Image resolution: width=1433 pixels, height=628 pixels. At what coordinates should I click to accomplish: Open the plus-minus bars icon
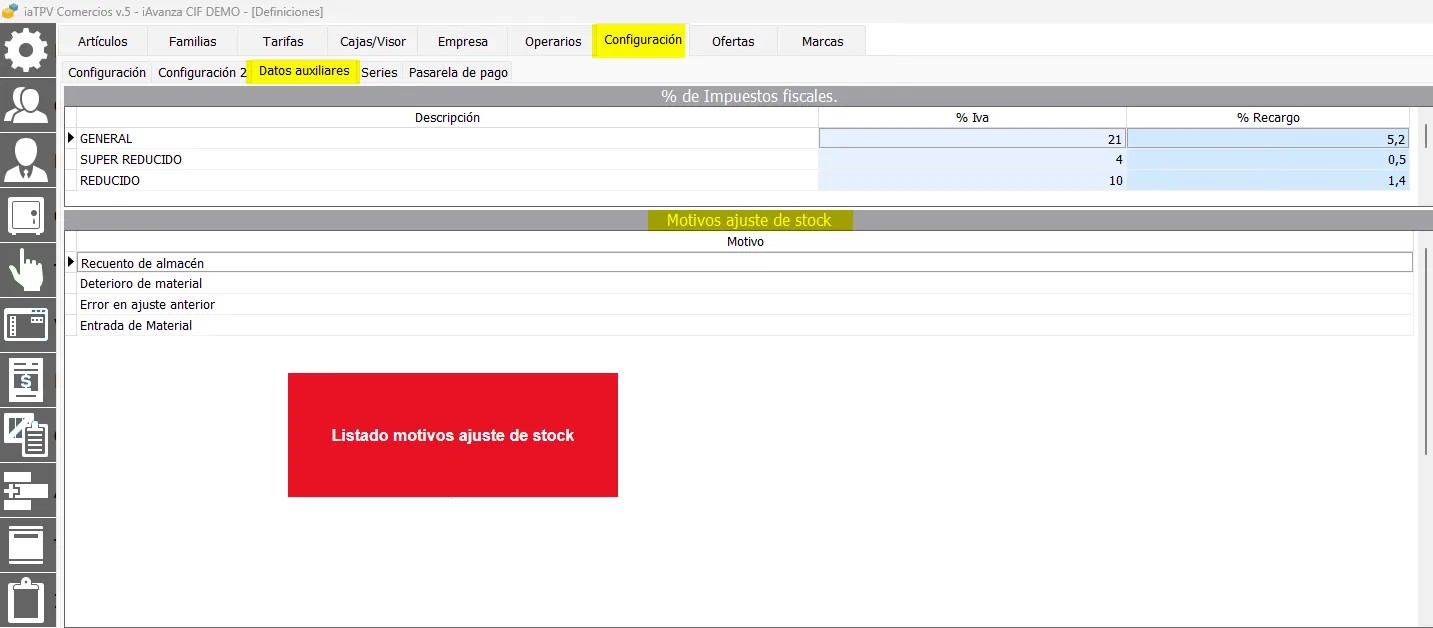[x=26, y=489]
